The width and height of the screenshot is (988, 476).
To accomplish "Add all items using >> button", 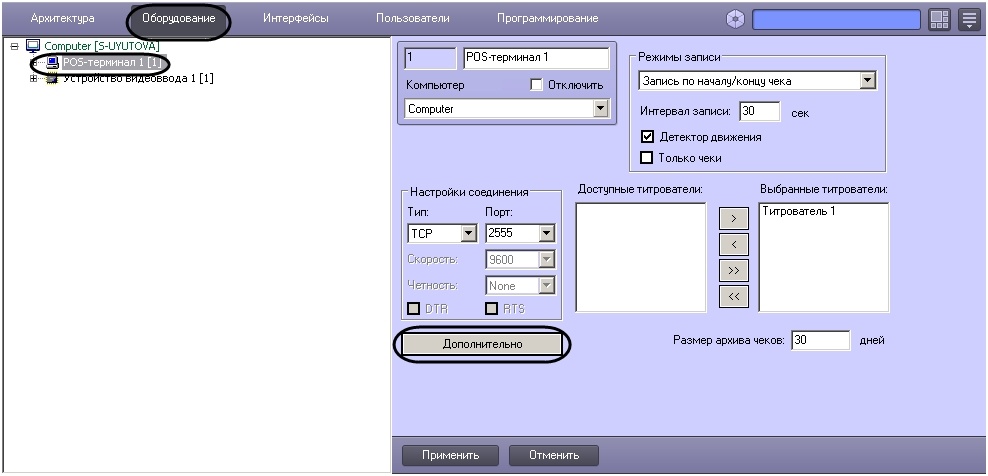I will pyautogui.click(x=733, y=270).
